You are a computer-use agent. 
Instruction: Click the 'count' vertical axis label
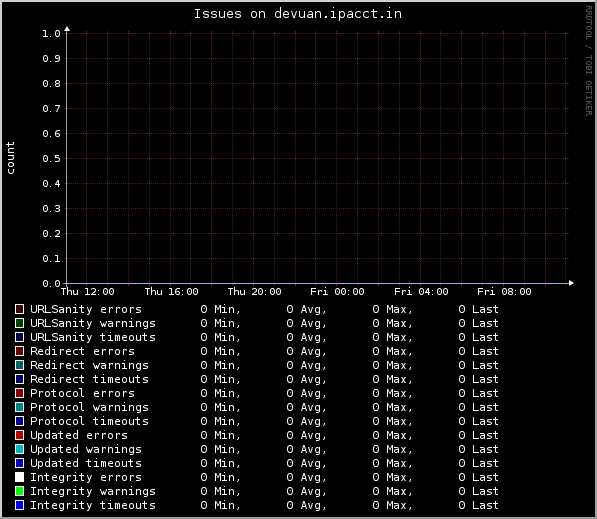10,158
